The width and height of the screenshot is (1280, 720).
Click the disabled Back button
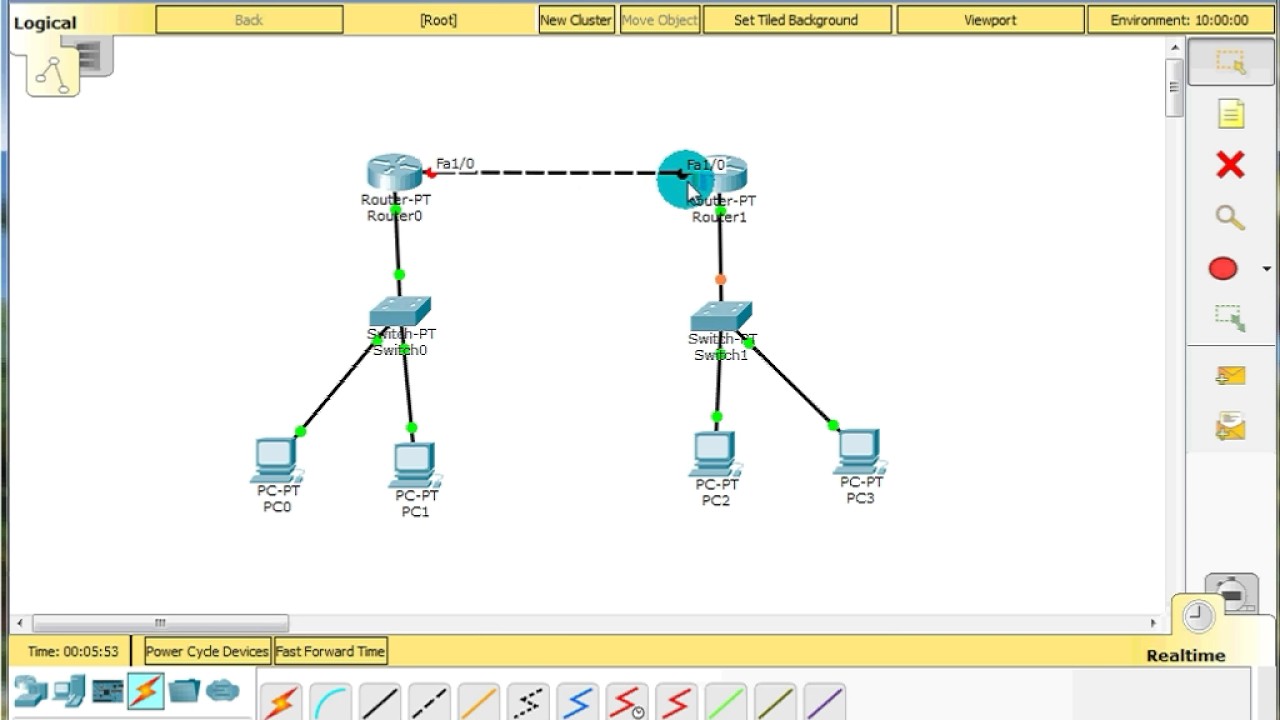coord(249,20)
